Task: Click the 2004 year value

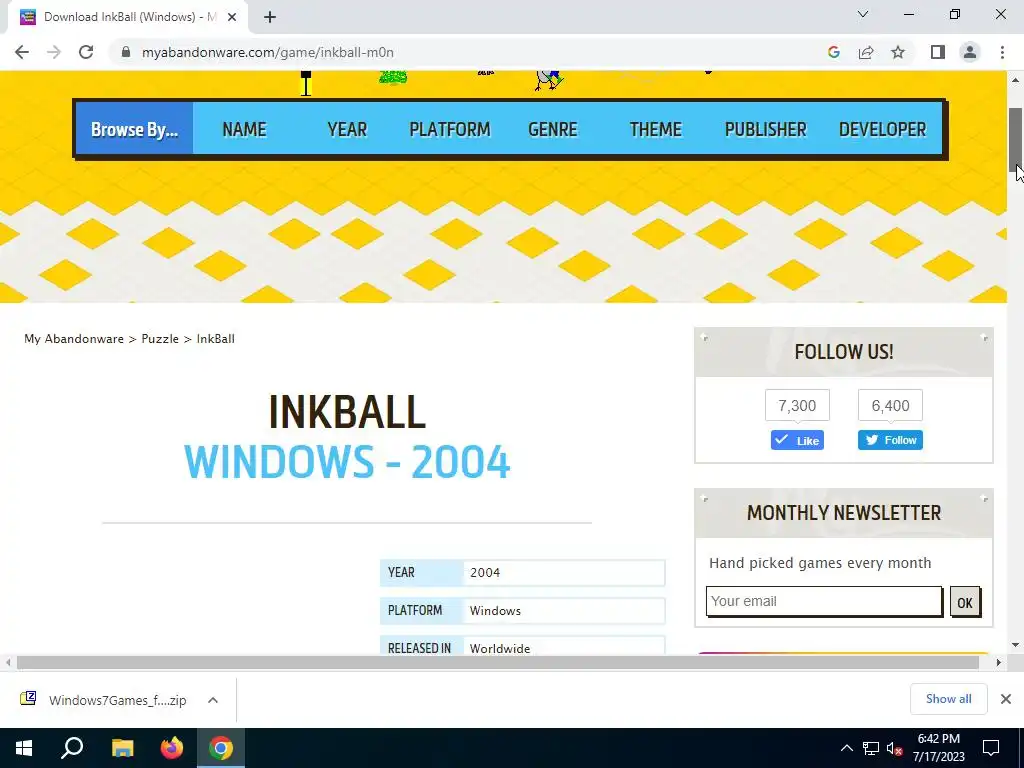Action: point(485,573)
